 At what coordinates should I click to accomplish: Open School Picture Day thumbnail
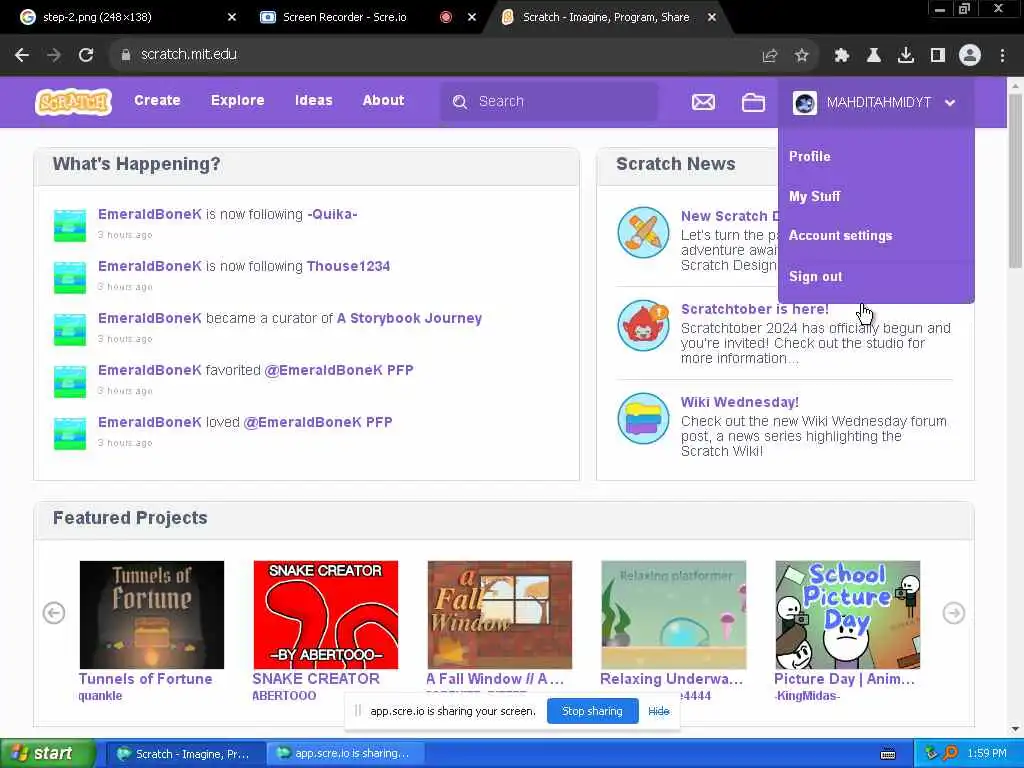click(848, 615)
